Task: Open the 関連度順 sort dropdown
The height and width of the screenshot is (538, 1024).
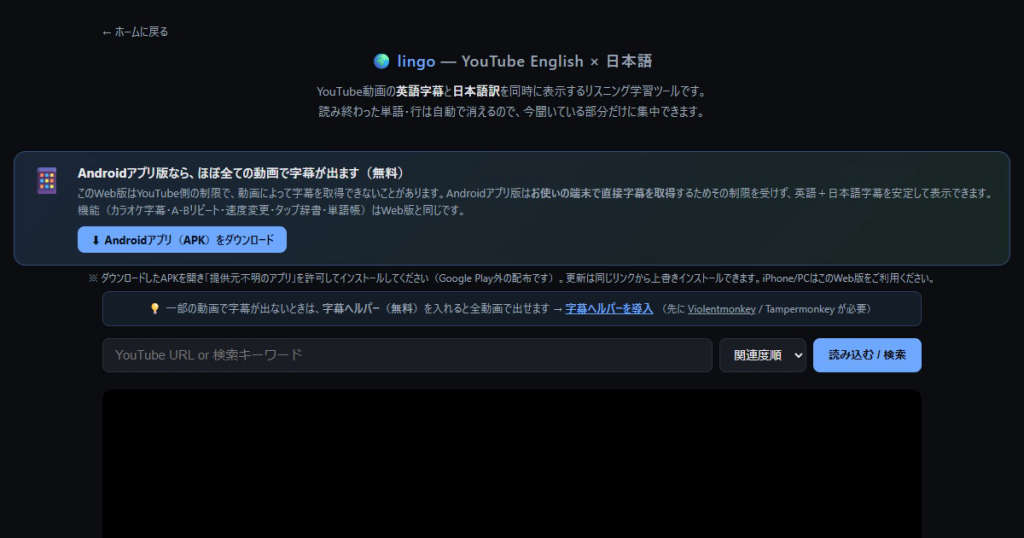Action: pyautogui.click(x=763, y=355)
